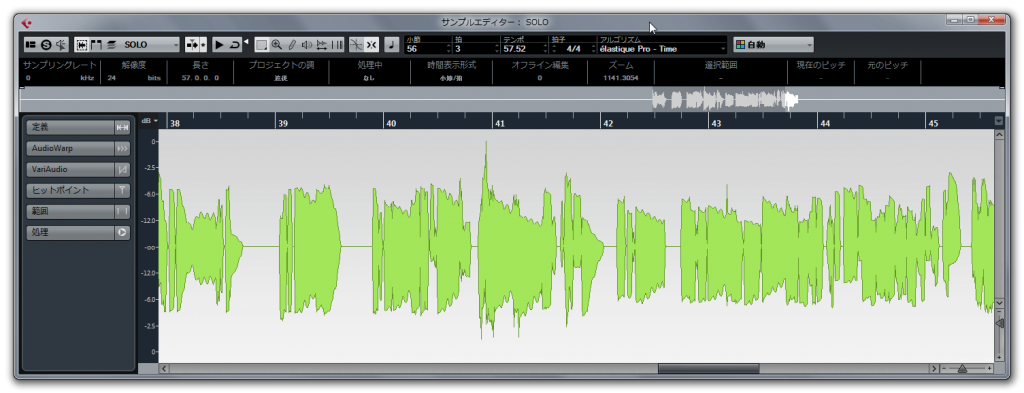Screen dimensions: 1024x393
Task: Toggle acoustic feedback speaker icon
Action: point(61,45)
